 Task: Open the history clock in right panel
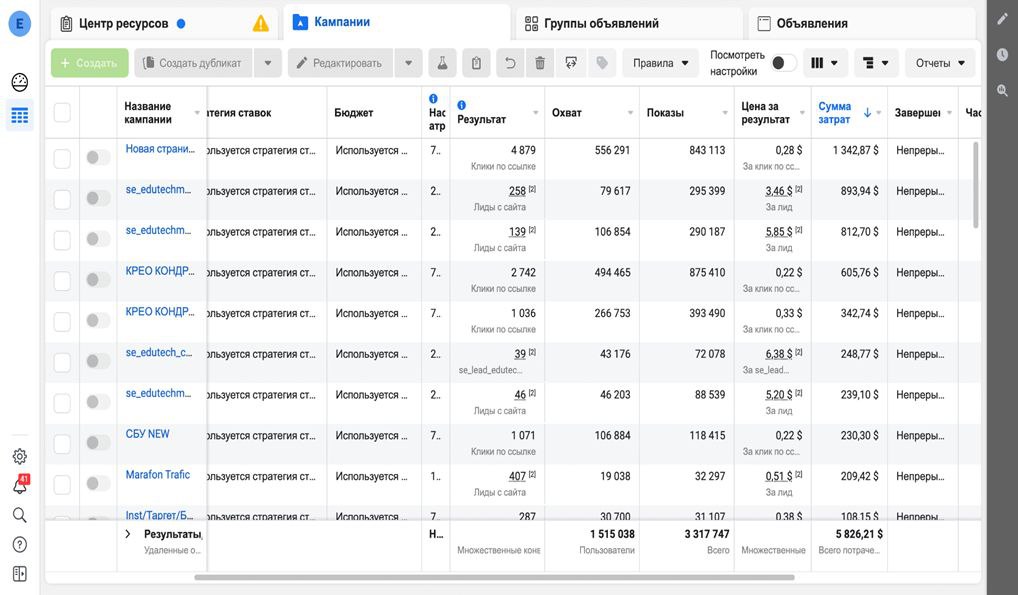pos(1002,55)
